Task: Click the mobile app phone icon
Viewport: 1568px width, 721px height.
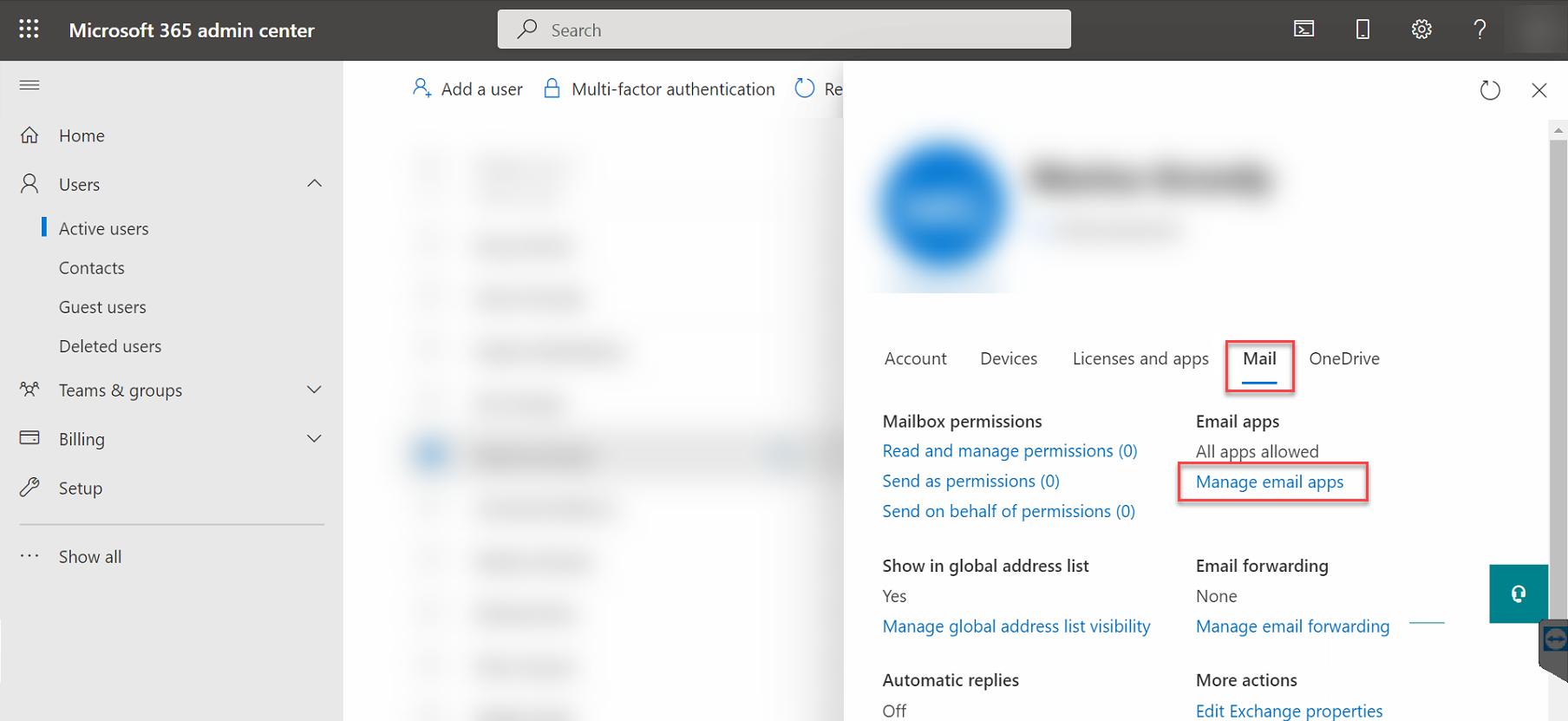Action: click(x=1362, y=29)
